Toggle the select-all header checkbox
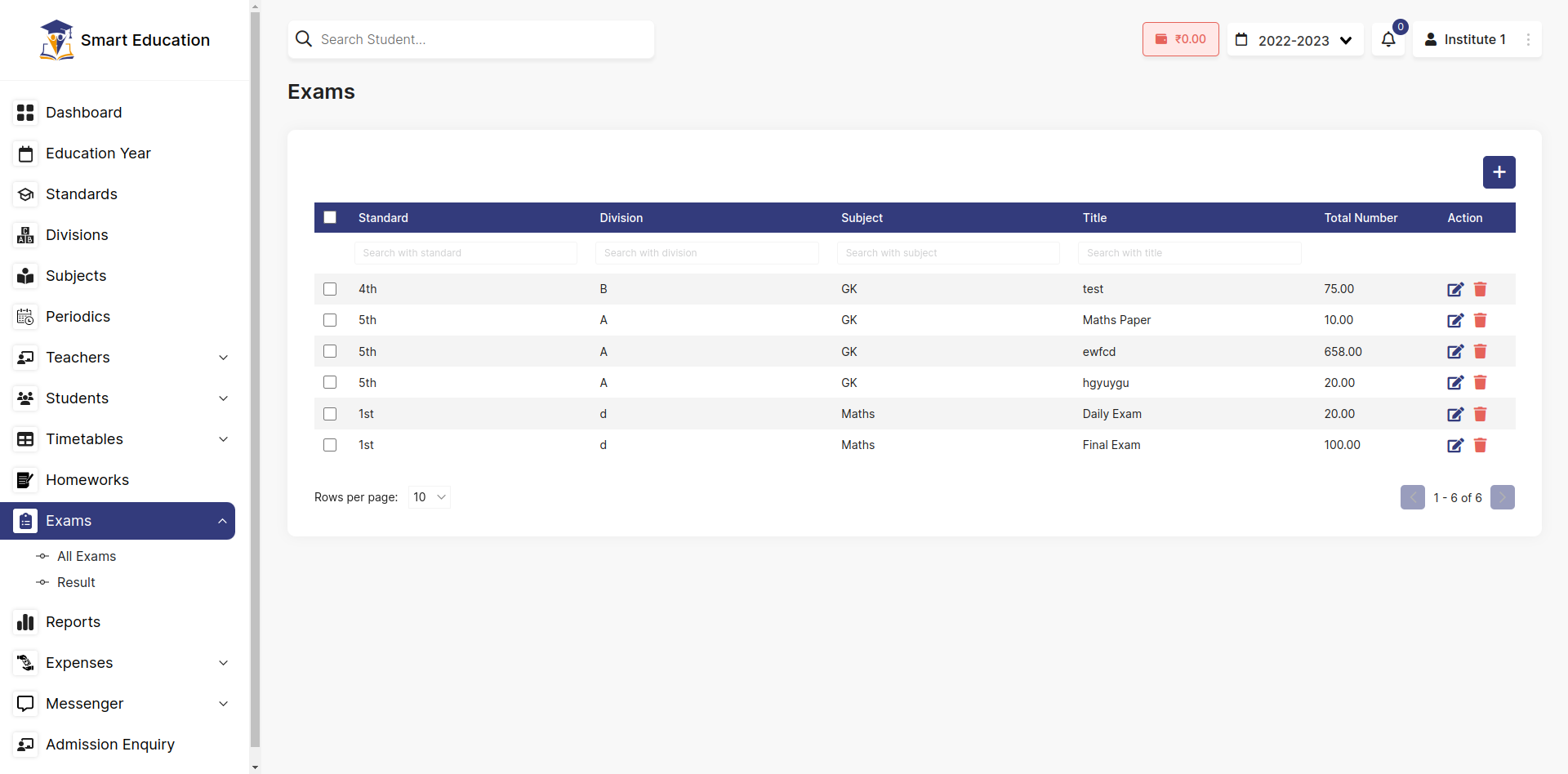 click(x=330, y=217)
